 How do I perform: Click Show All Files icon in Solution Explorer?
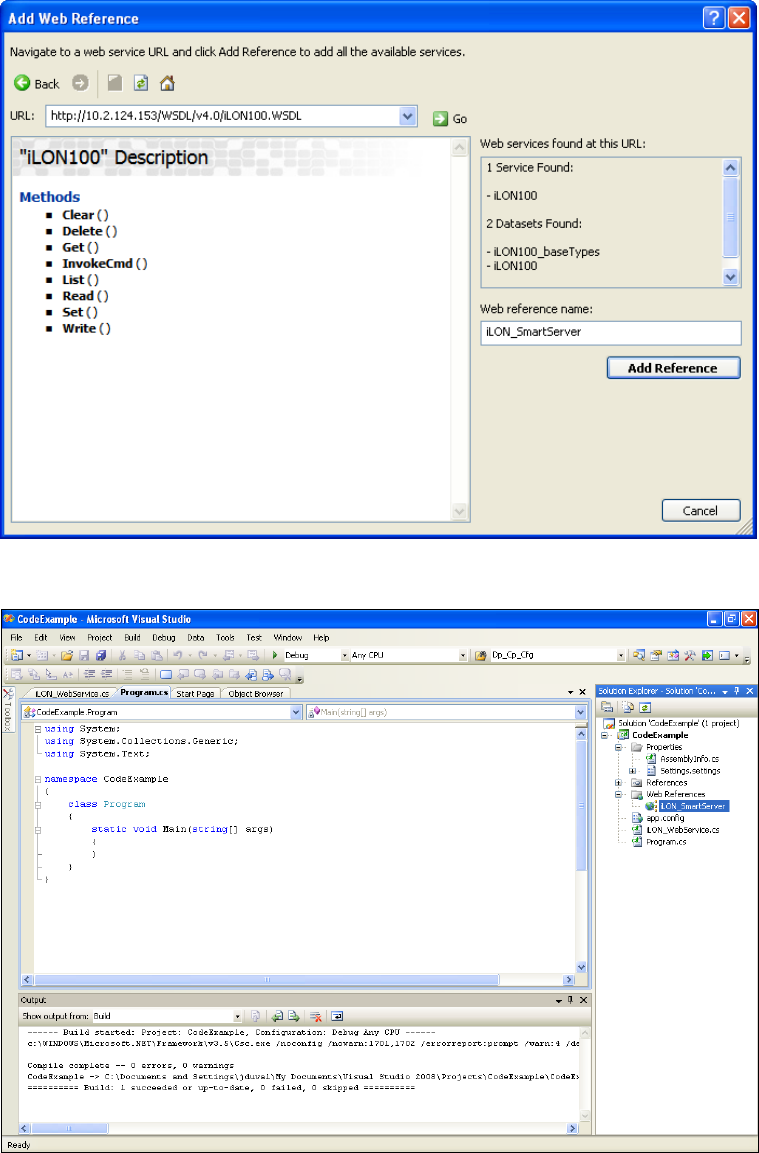[628, 707]
